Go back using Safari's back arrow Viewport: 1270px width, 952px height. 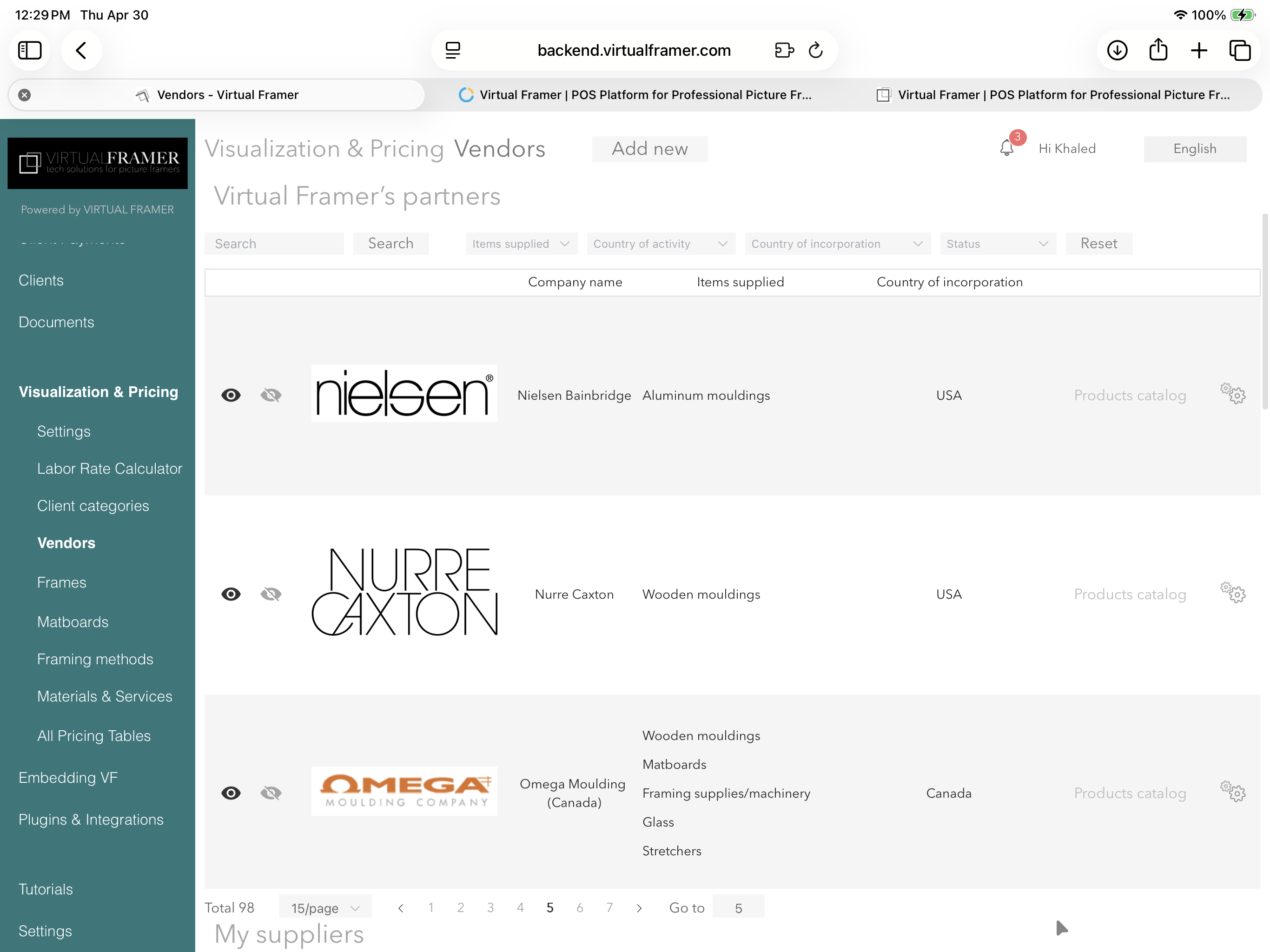[81, 51]
